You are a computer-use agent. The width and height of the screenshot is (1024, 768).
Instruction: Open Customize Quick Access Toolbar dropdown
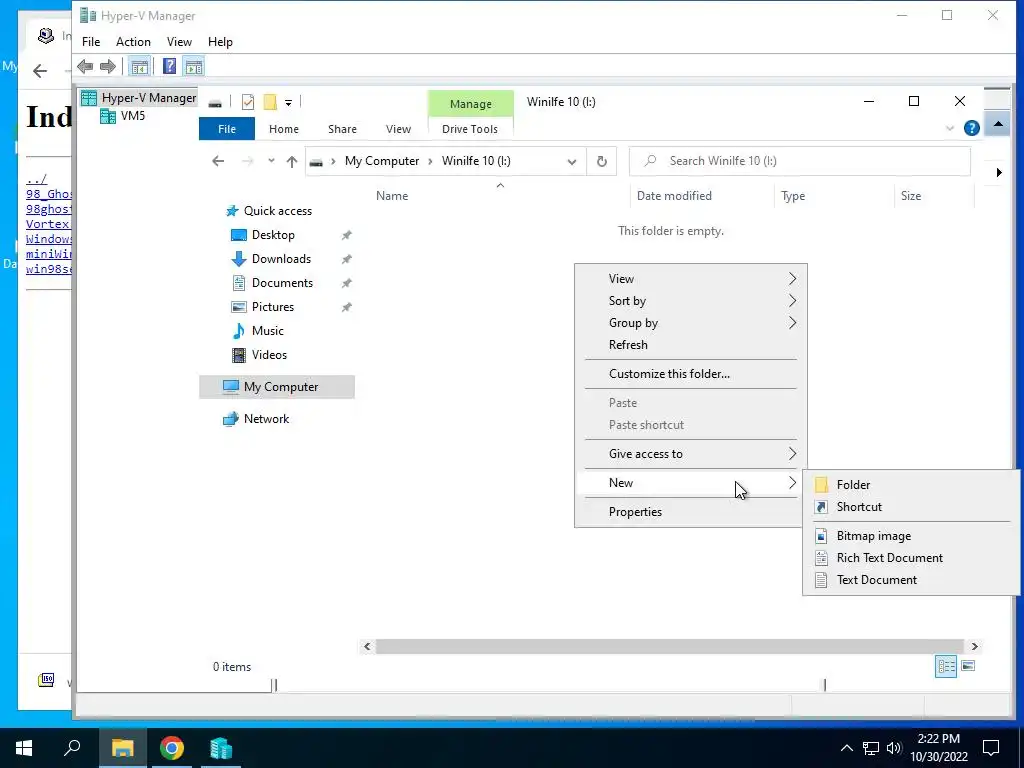288,103
